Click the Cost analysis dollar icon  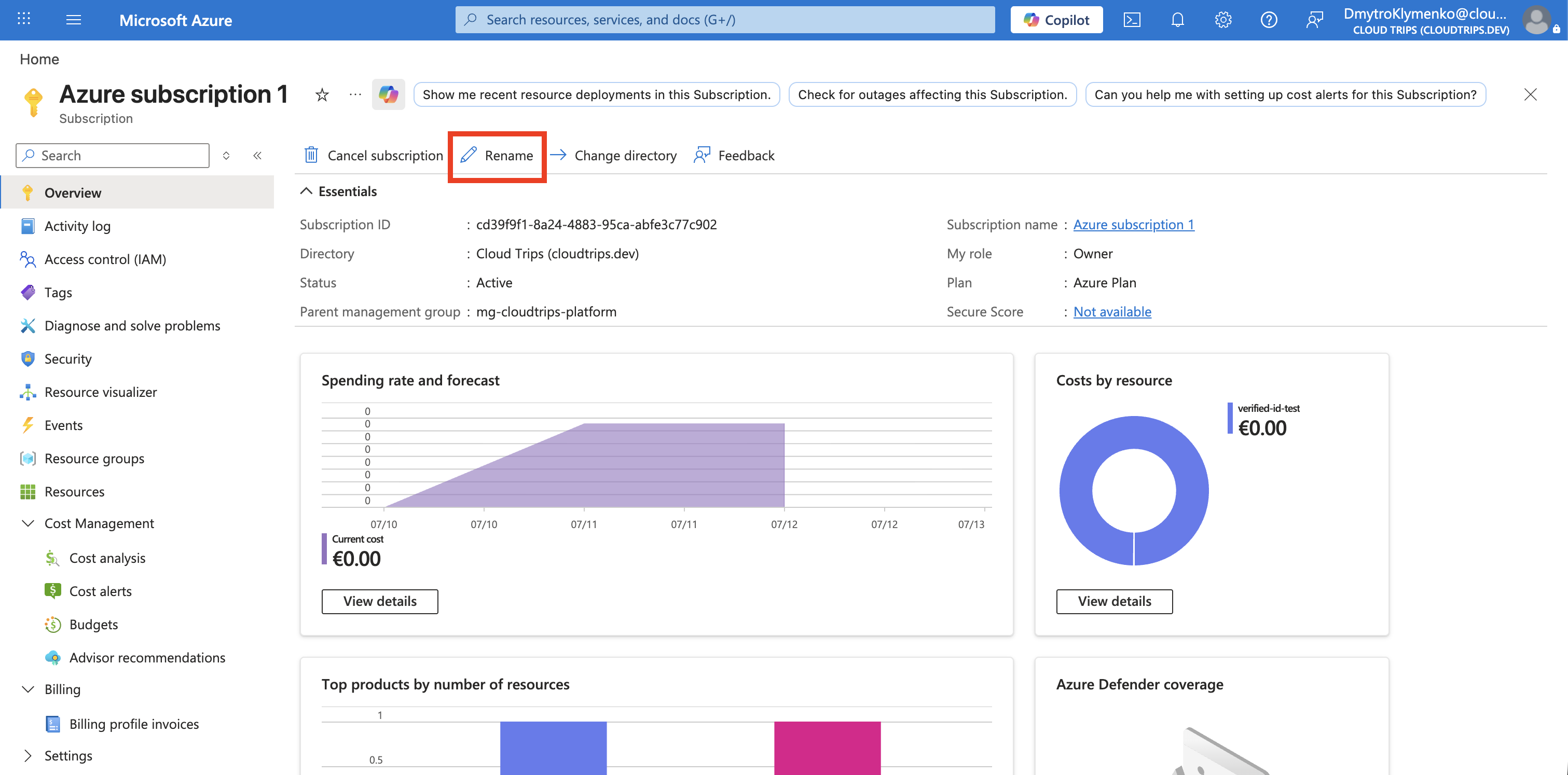[52, 558]
